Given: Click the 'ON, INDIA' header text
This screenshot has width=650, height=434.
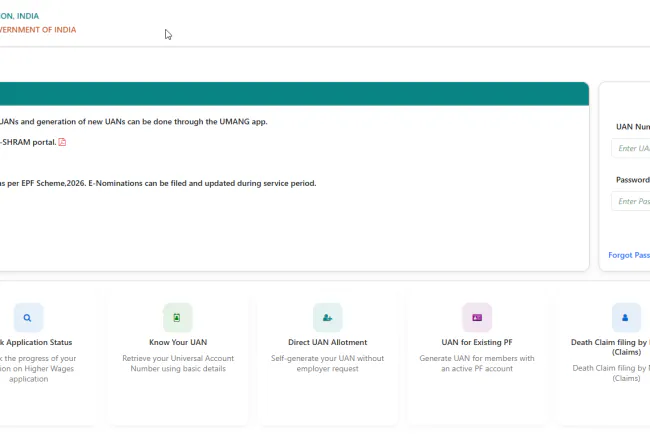Looking at the screenshot, I should pyautogui.click(x=19, y=16).
